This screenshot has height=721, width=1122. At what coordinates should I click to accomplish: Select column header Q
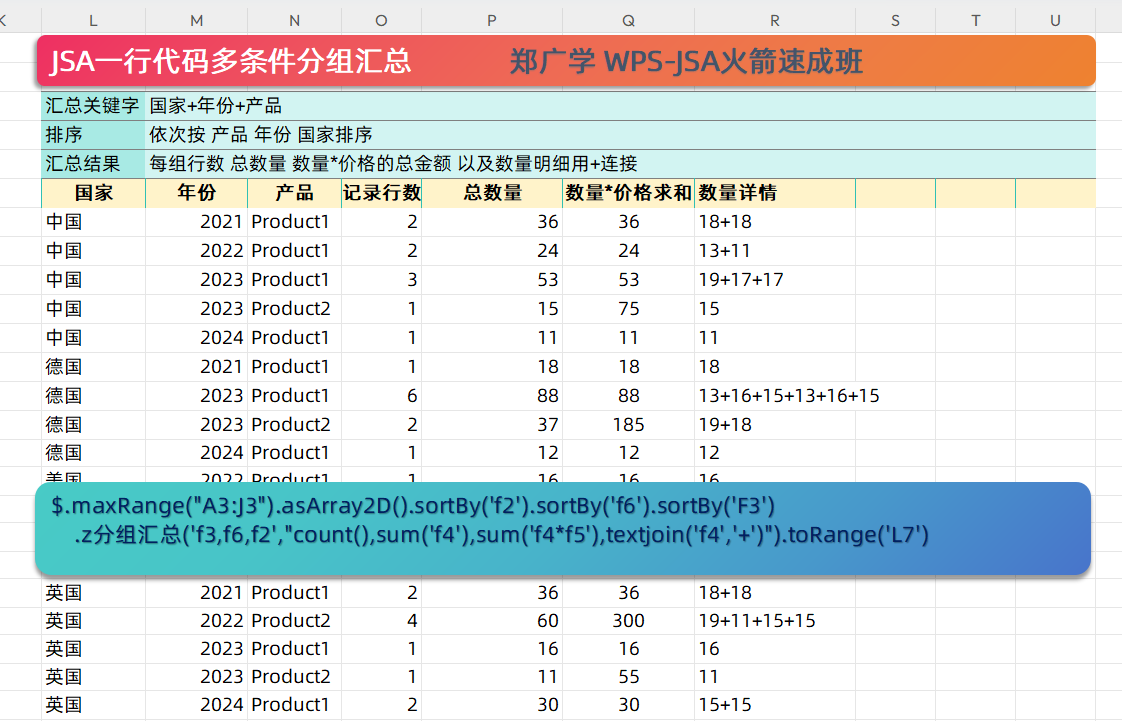point(627,20)
